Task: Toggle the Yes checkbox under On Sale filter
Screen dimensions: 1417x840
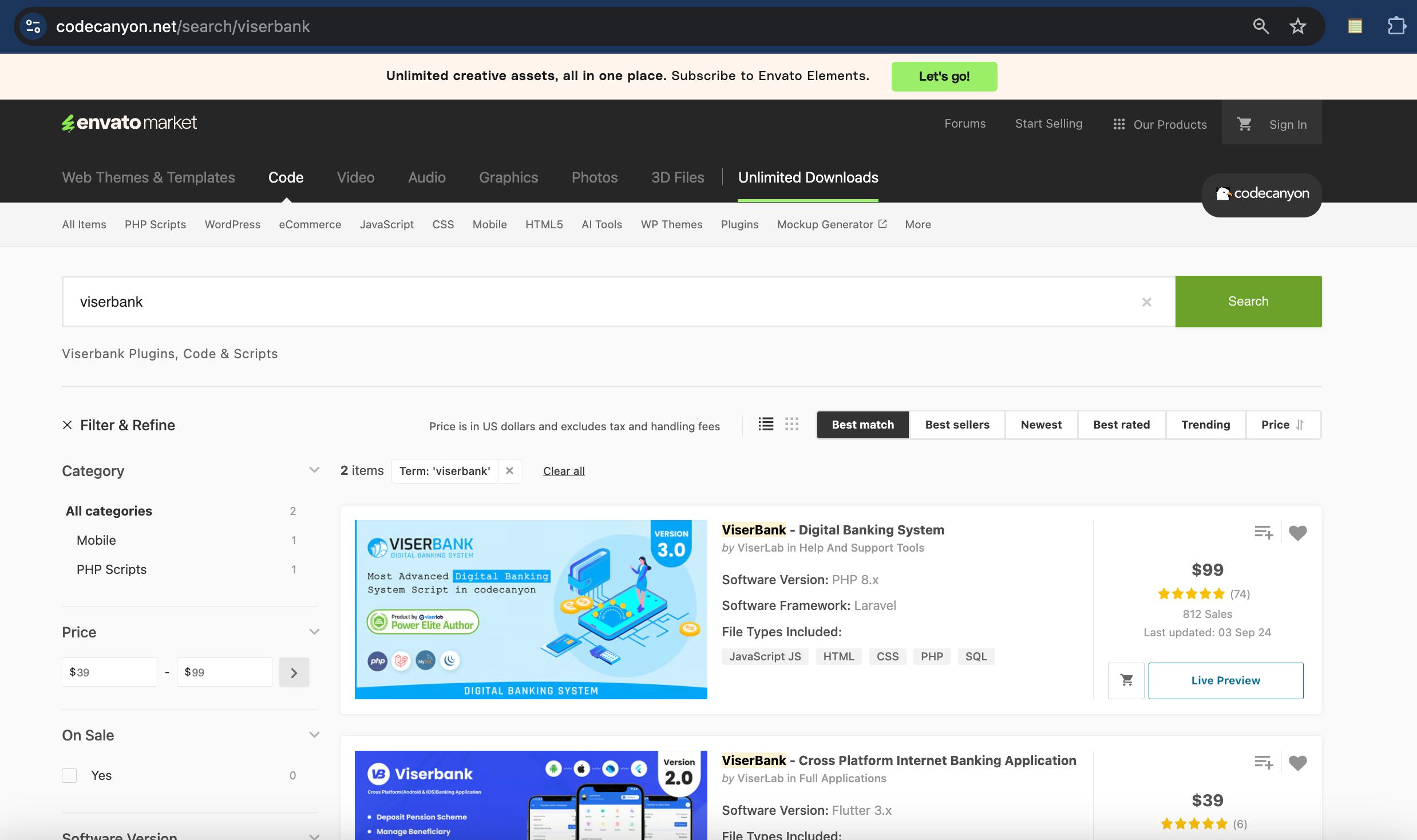Action: pos(69,775)
